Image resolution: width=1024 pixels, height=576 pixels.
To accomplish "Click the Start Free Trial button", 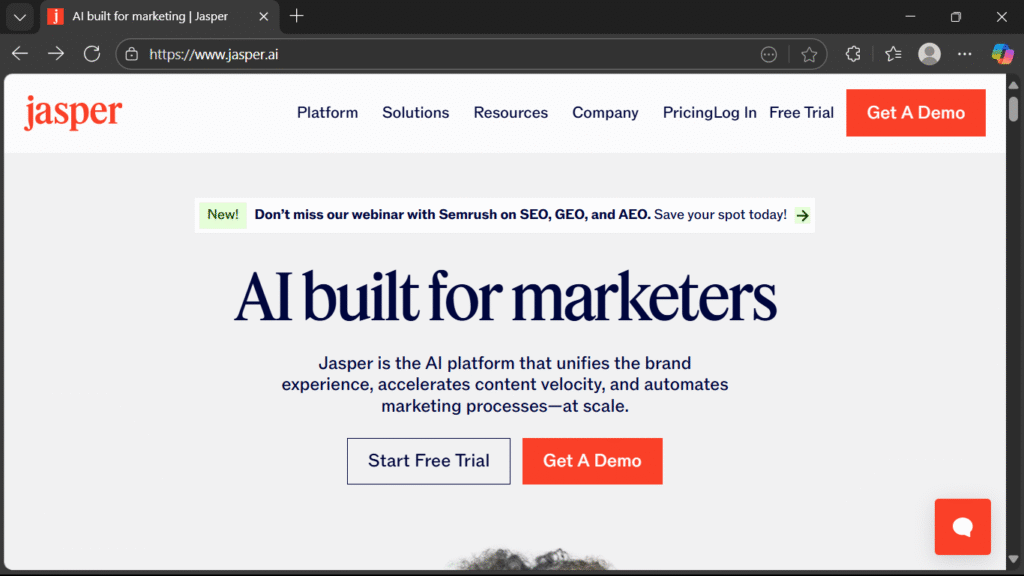I will [x=428, y=461].
